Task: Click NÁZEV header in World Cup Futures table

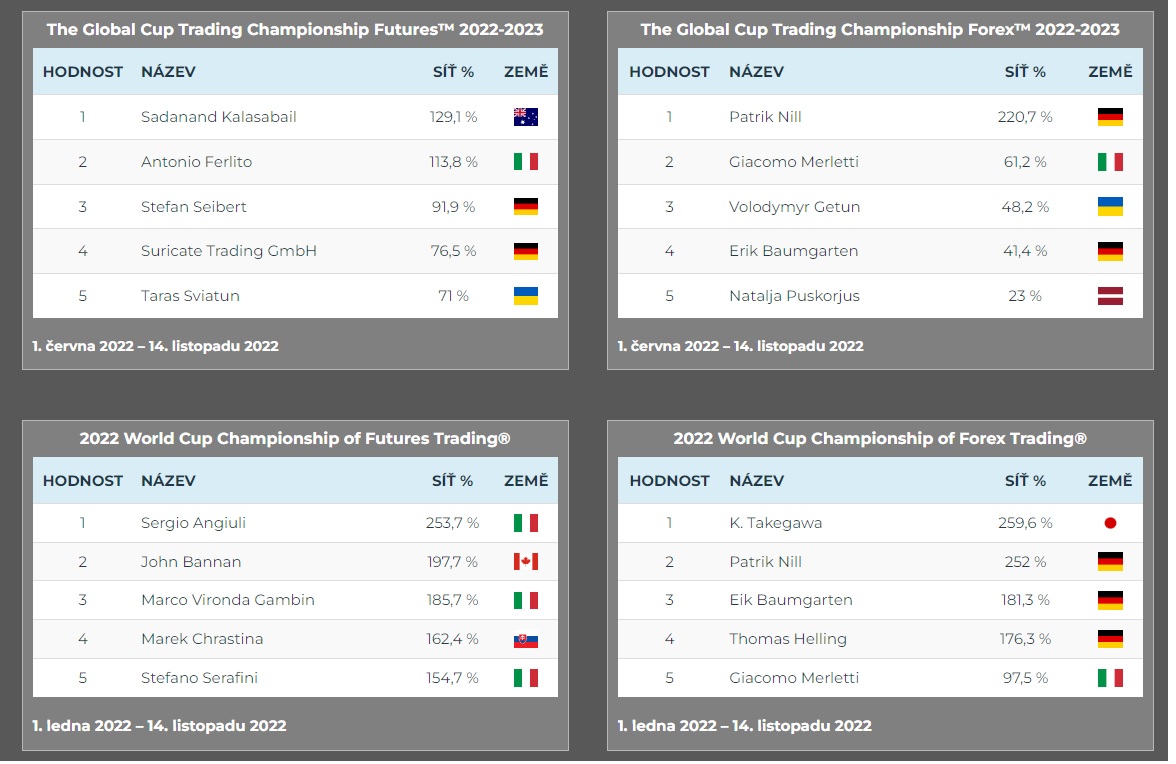Action: 168,481
